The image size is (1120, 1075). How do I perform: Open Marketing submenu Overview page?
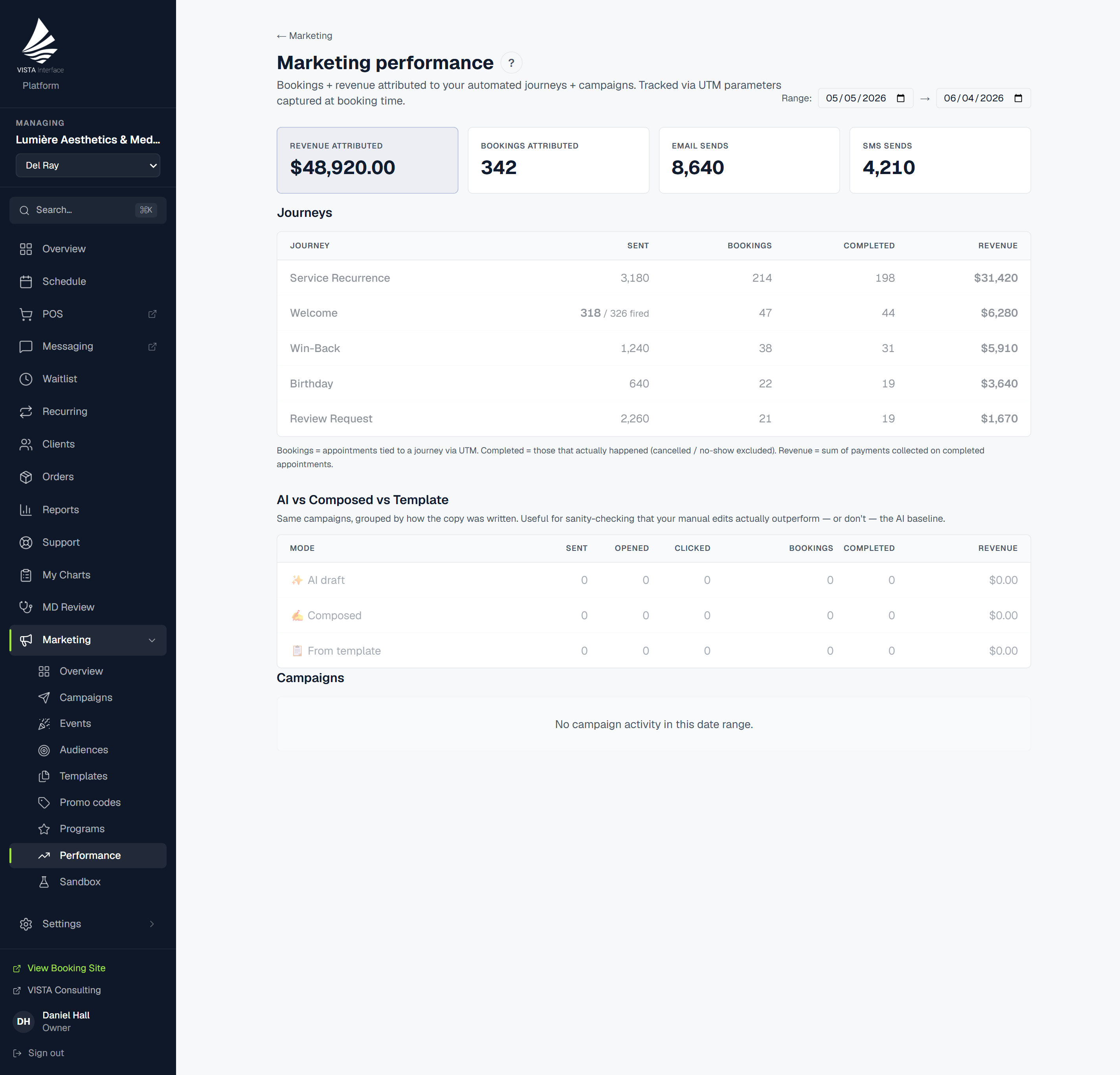pyautogui.click(x=88, y=671)
